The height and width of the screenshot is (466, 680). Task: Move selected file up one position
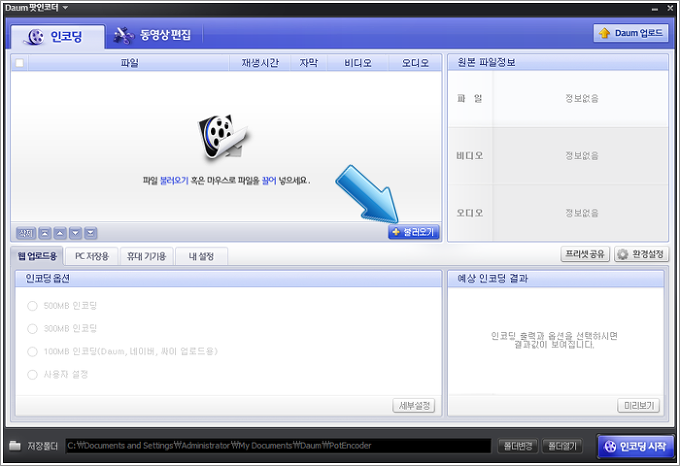(60, 233)
